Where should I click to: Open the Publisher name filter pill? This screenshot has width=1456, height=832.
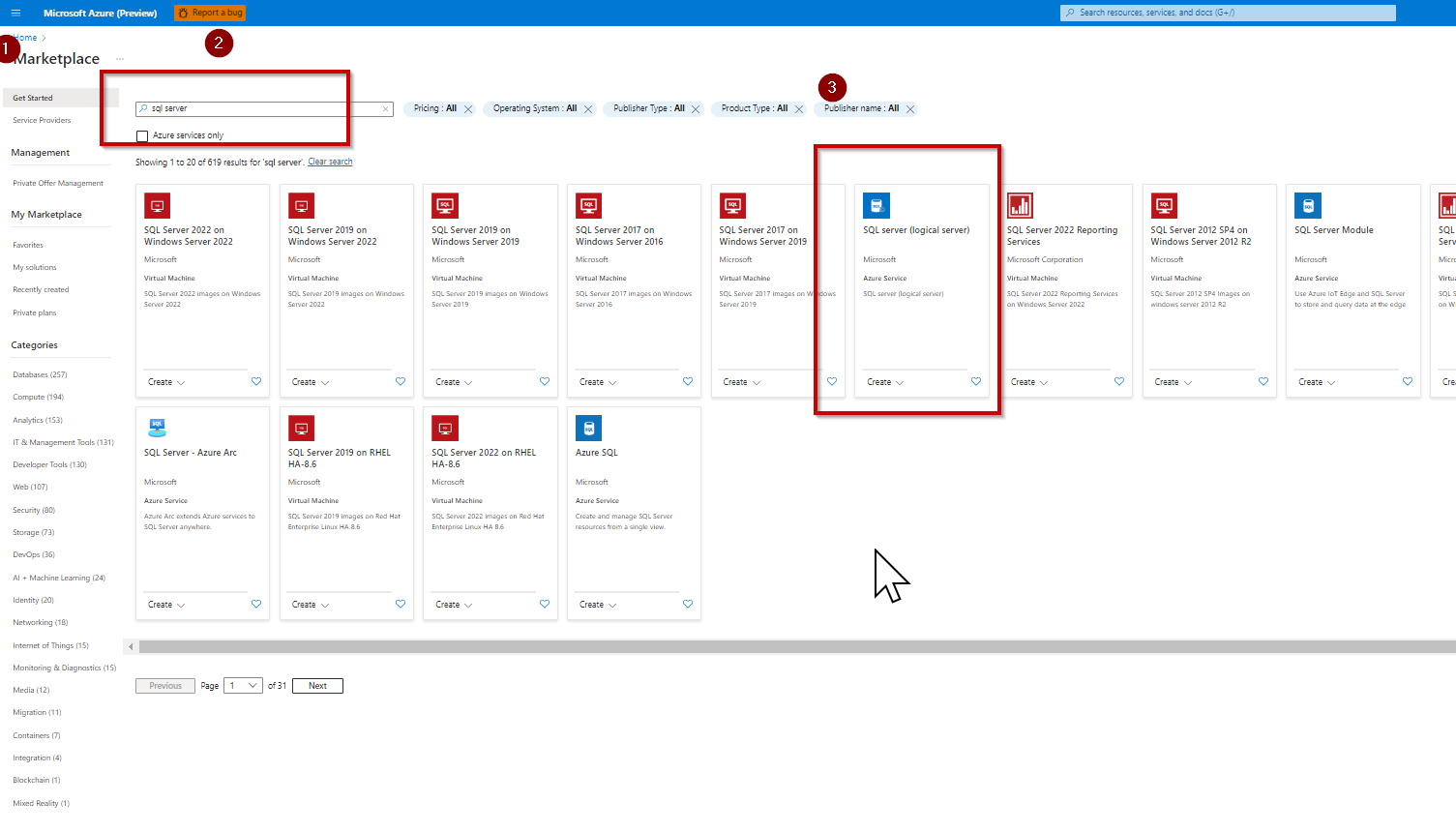coord(861,108)
